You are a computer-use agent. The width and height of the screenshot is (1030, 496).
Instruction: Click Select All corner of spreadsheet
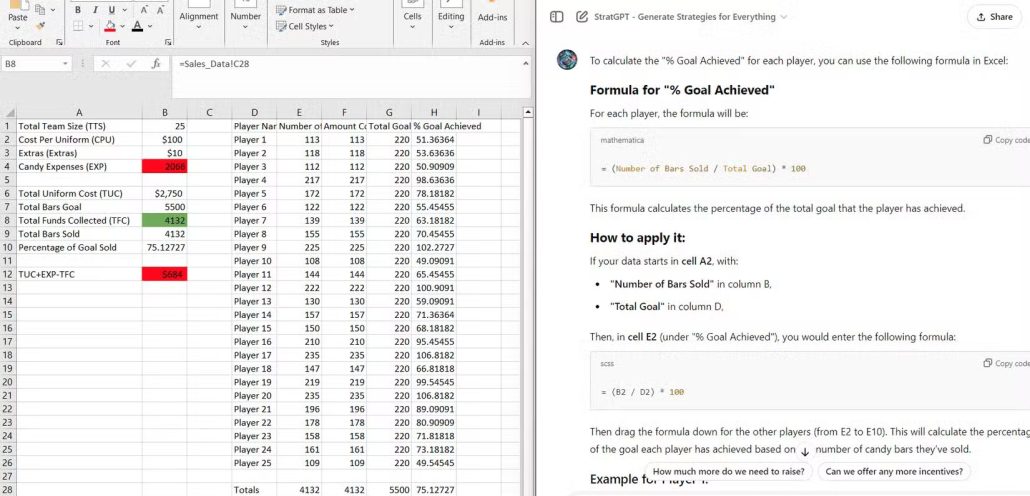pyautogui.click(x=8, y=112)
